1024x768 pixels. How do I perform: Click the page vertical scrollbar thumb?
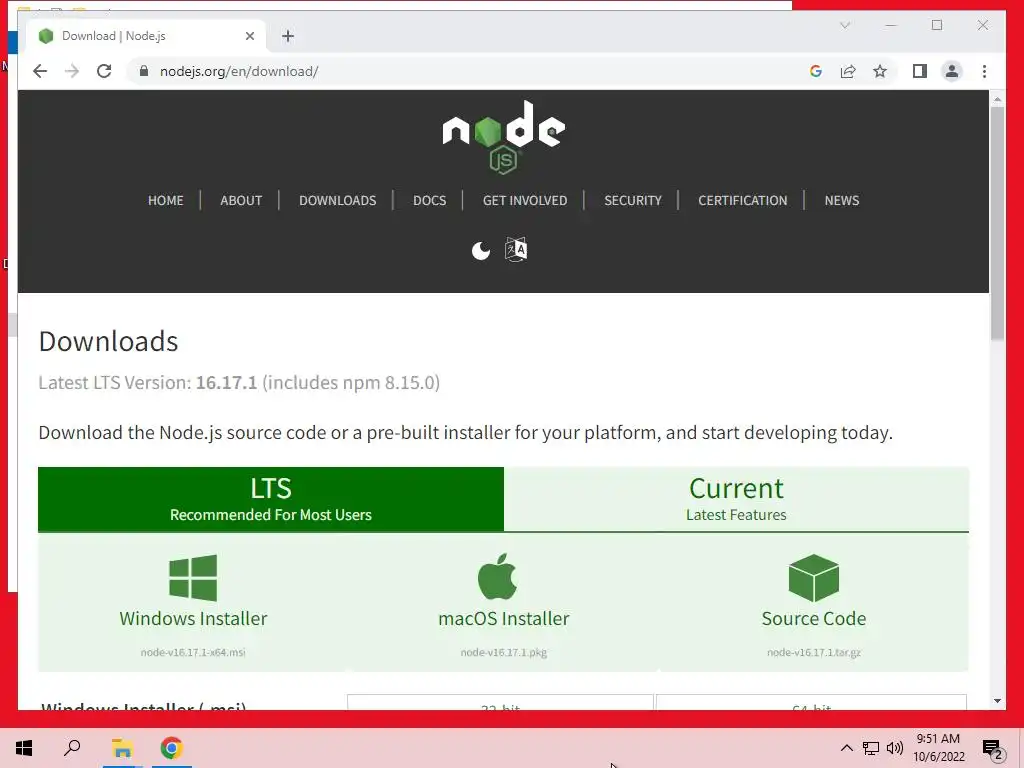coord(997,223)
